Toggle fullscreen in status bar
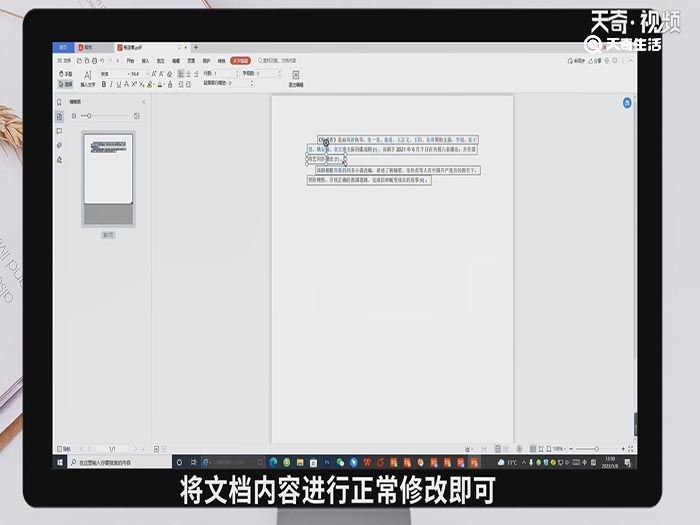 pos(630,449)
